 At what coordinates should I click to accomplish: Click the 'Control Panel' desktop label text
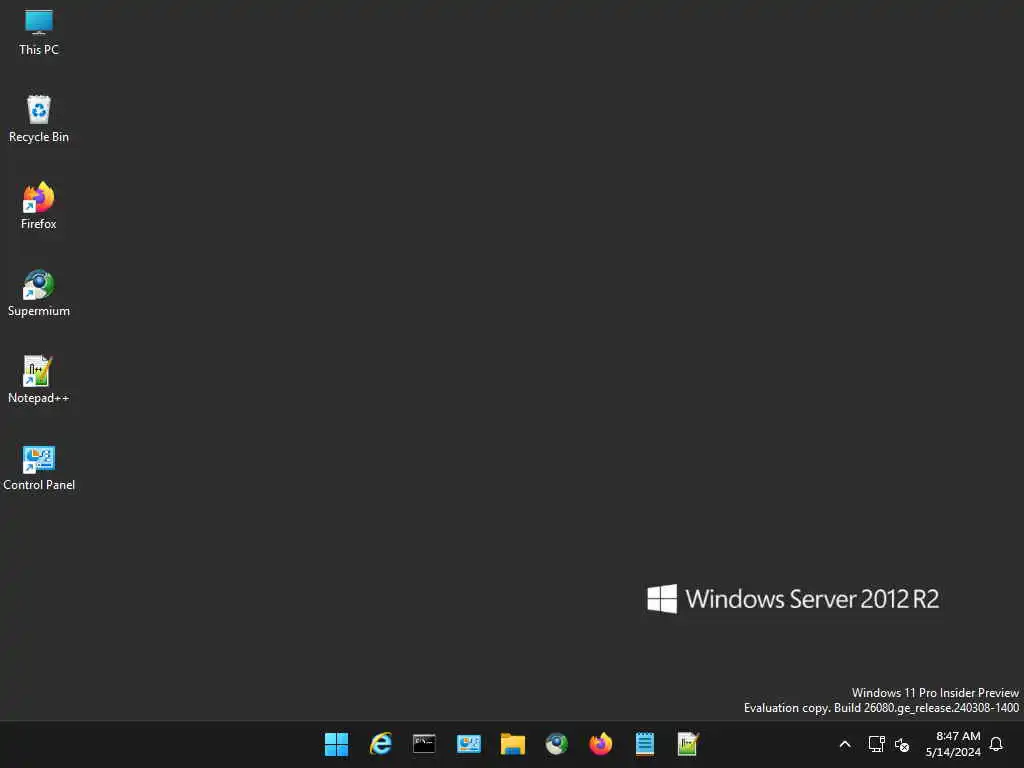[x=39, y=485]
